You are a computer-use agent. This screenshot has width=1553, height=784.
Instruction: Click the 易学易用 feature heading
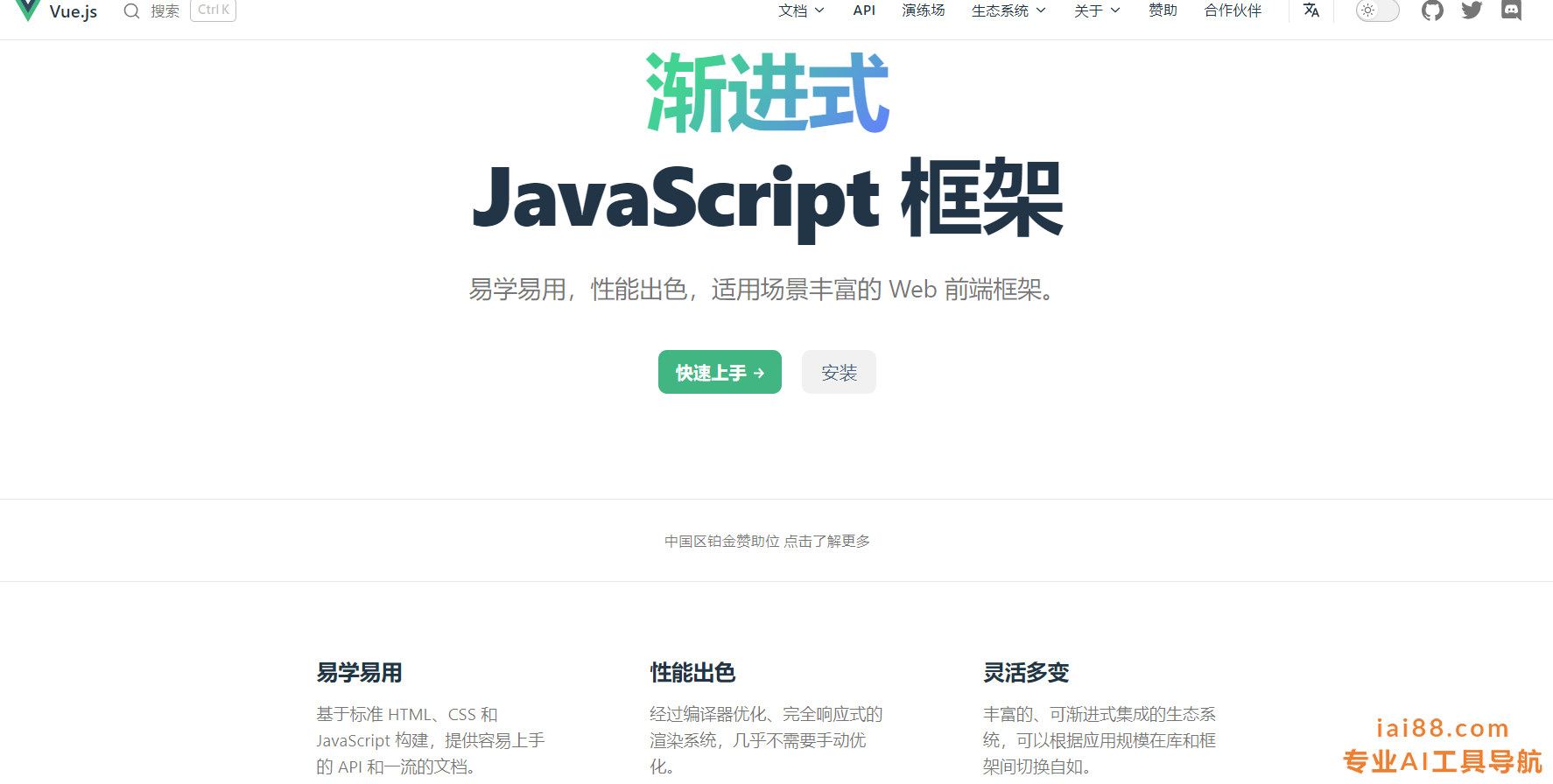pyautogui.click(x=359, y=672)
